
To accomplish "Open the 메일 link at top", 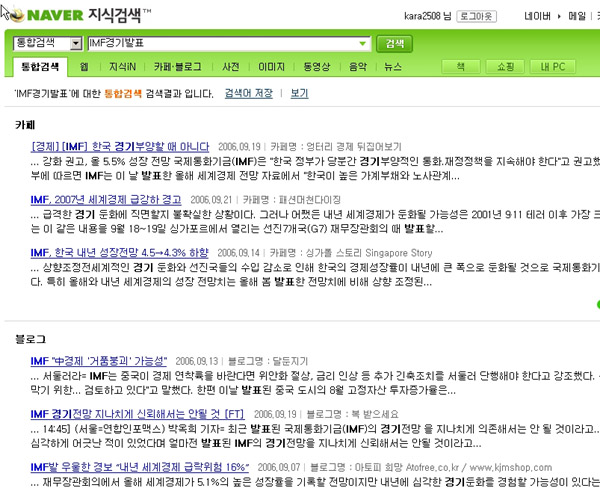I will [577, 16].
